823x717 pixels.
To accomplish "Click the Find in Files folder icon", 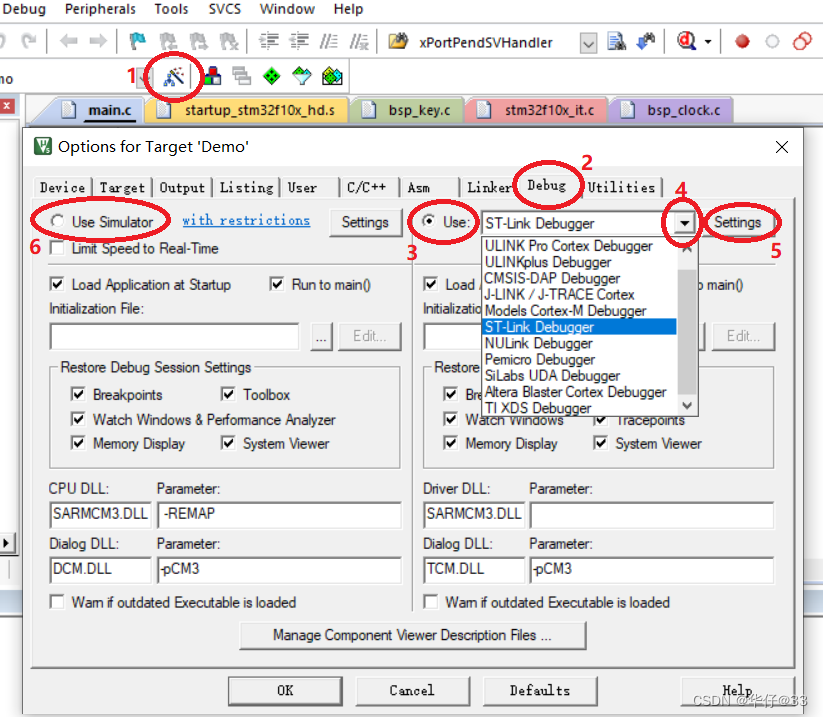I will pyautogui.click(x=398, y=41).
